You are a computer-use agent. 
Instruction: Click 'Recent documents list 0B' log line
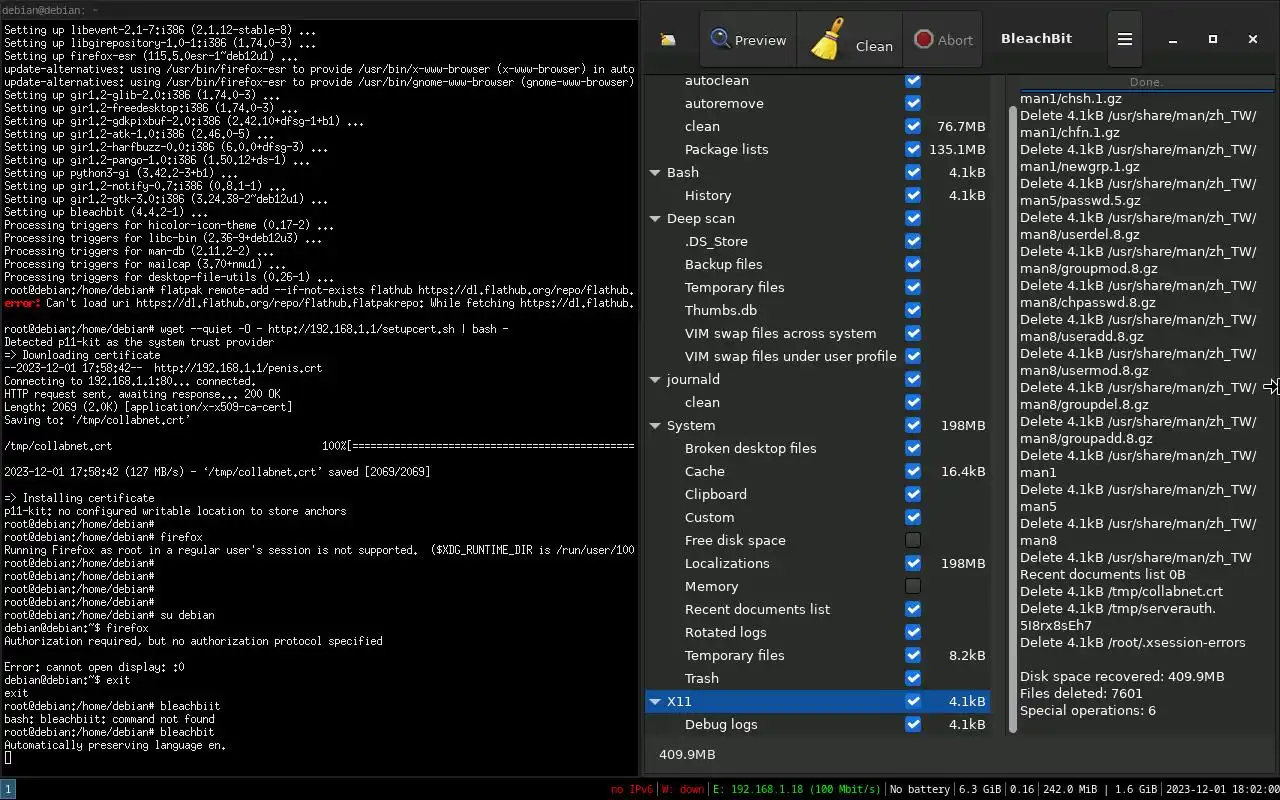tap(1102, 574)
